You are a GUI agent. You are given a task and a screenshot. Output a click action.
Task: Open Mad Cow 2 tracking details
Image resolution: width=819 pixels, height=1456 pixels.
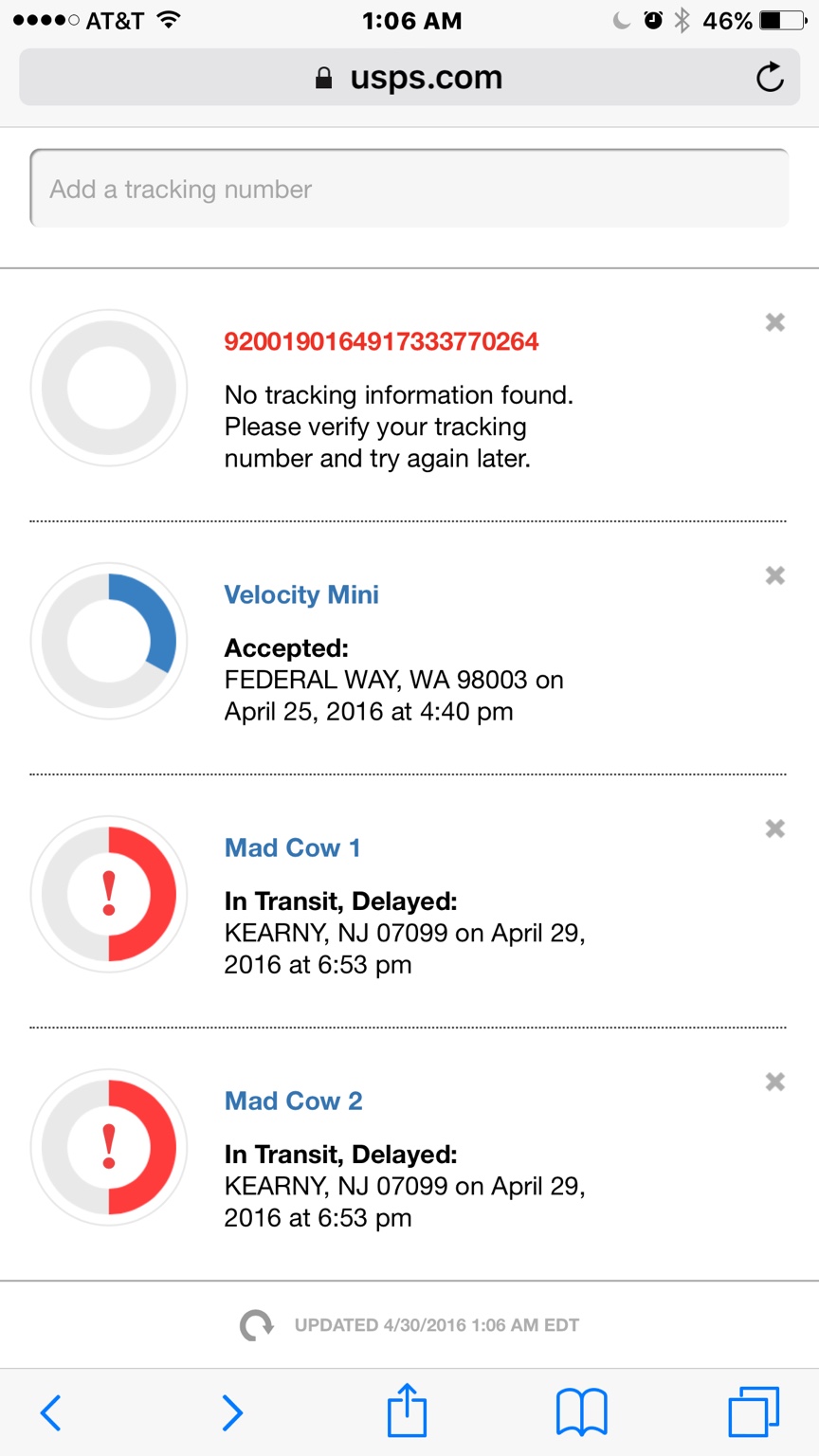click(293, 1101)
